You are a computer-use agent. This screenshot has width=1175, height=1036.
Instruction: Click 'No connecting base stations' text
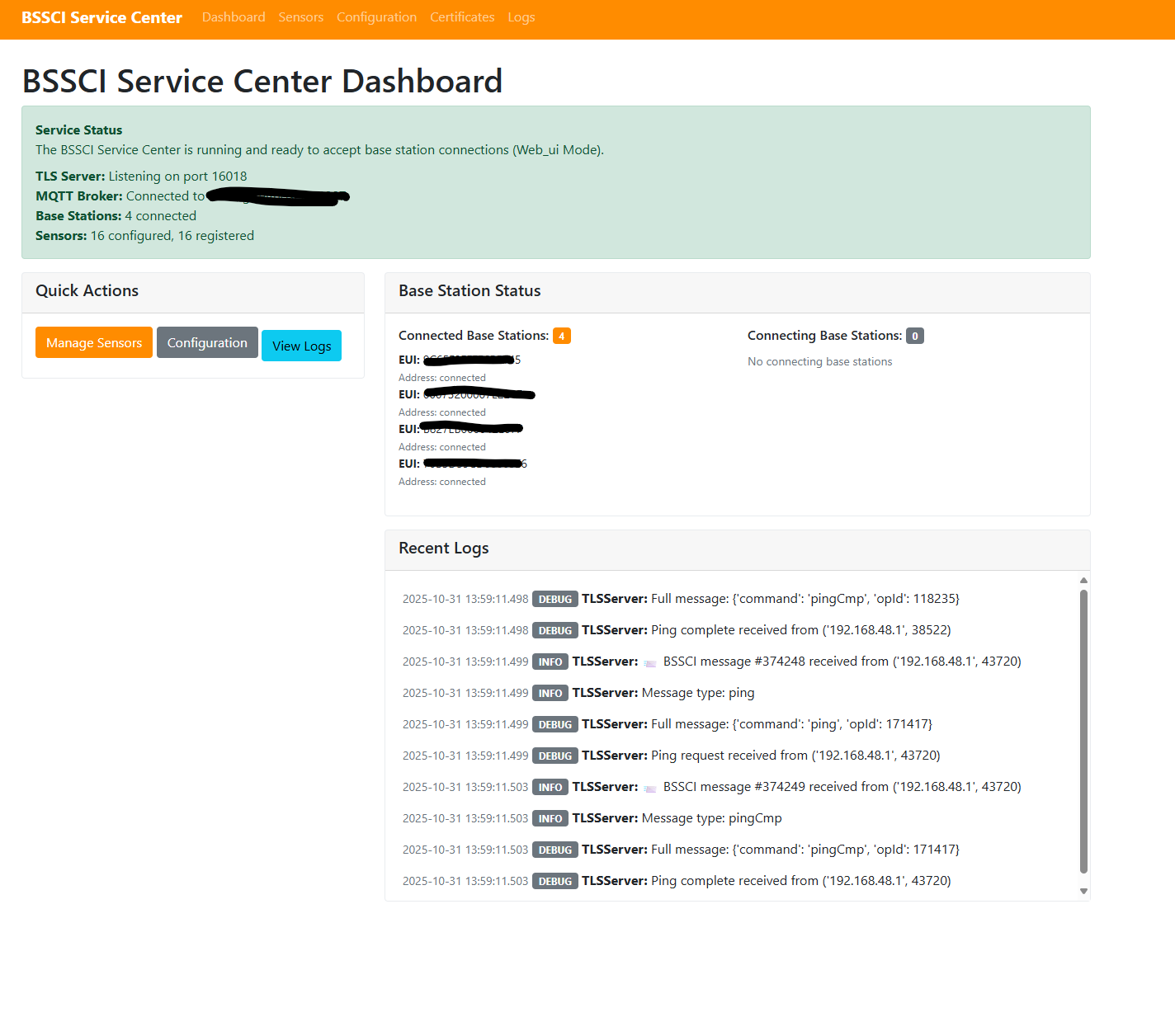click(820, 361)
